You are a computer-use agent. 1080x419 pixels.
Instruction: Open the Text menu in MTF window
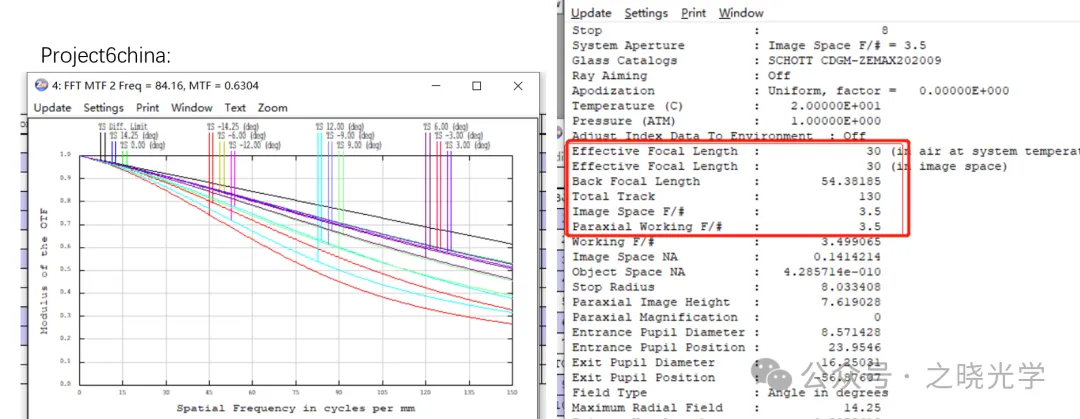(x=235, y=108)
